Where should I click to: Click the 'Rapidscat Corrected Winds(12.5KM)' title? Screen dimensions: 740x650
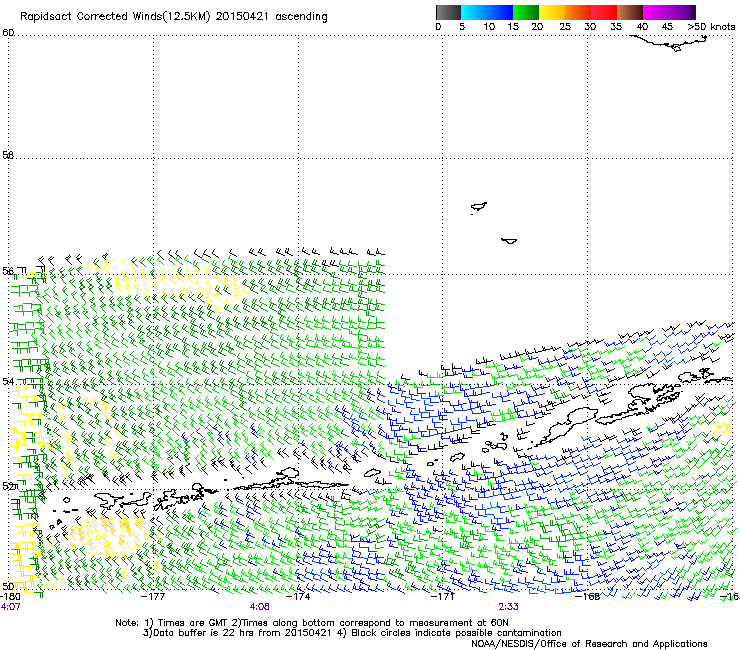[115, 17]
